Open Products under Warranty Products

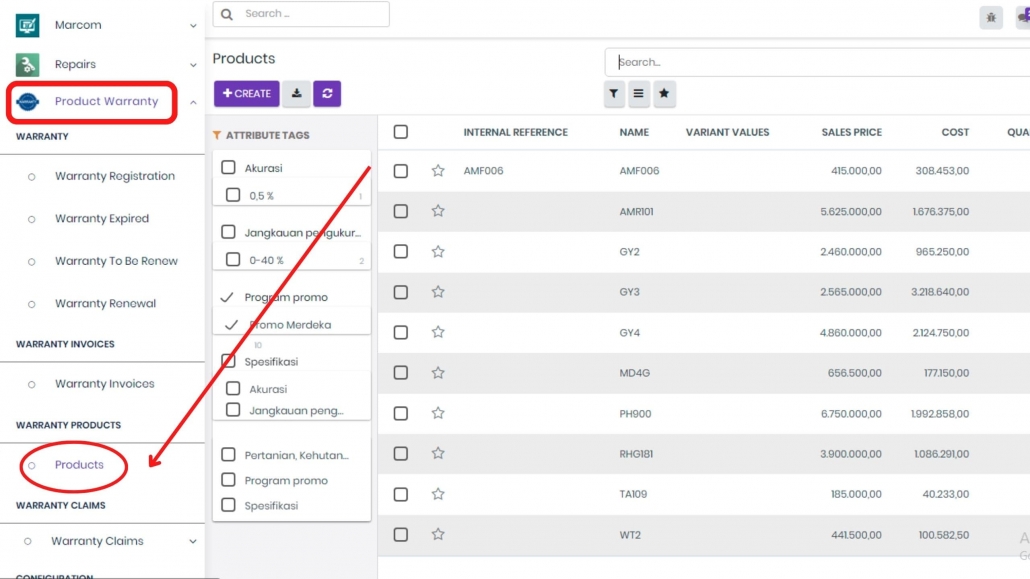[79, 465]
